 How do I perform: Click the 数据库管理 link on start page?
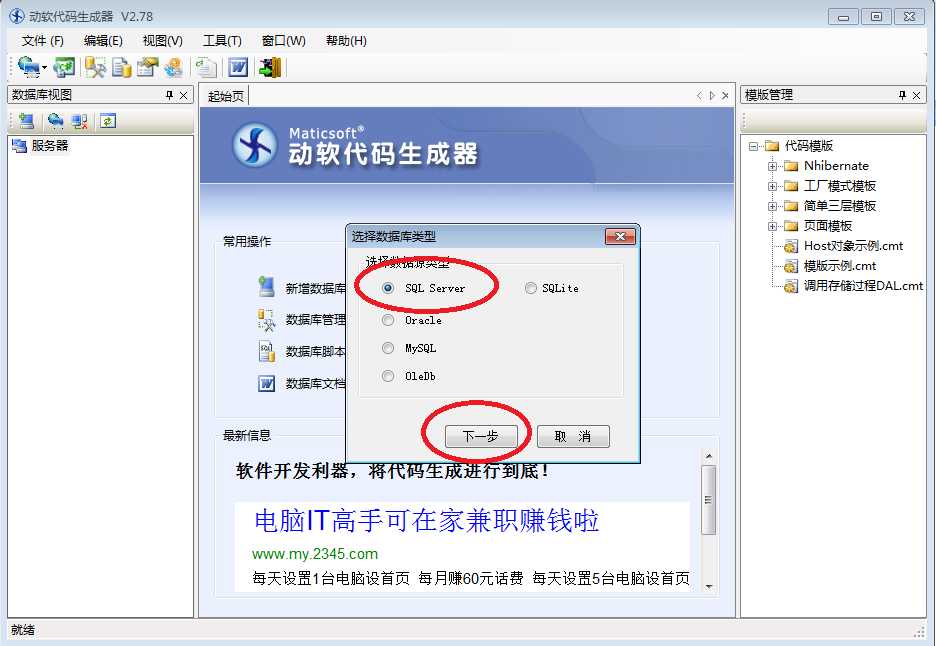tap(315, 320)
